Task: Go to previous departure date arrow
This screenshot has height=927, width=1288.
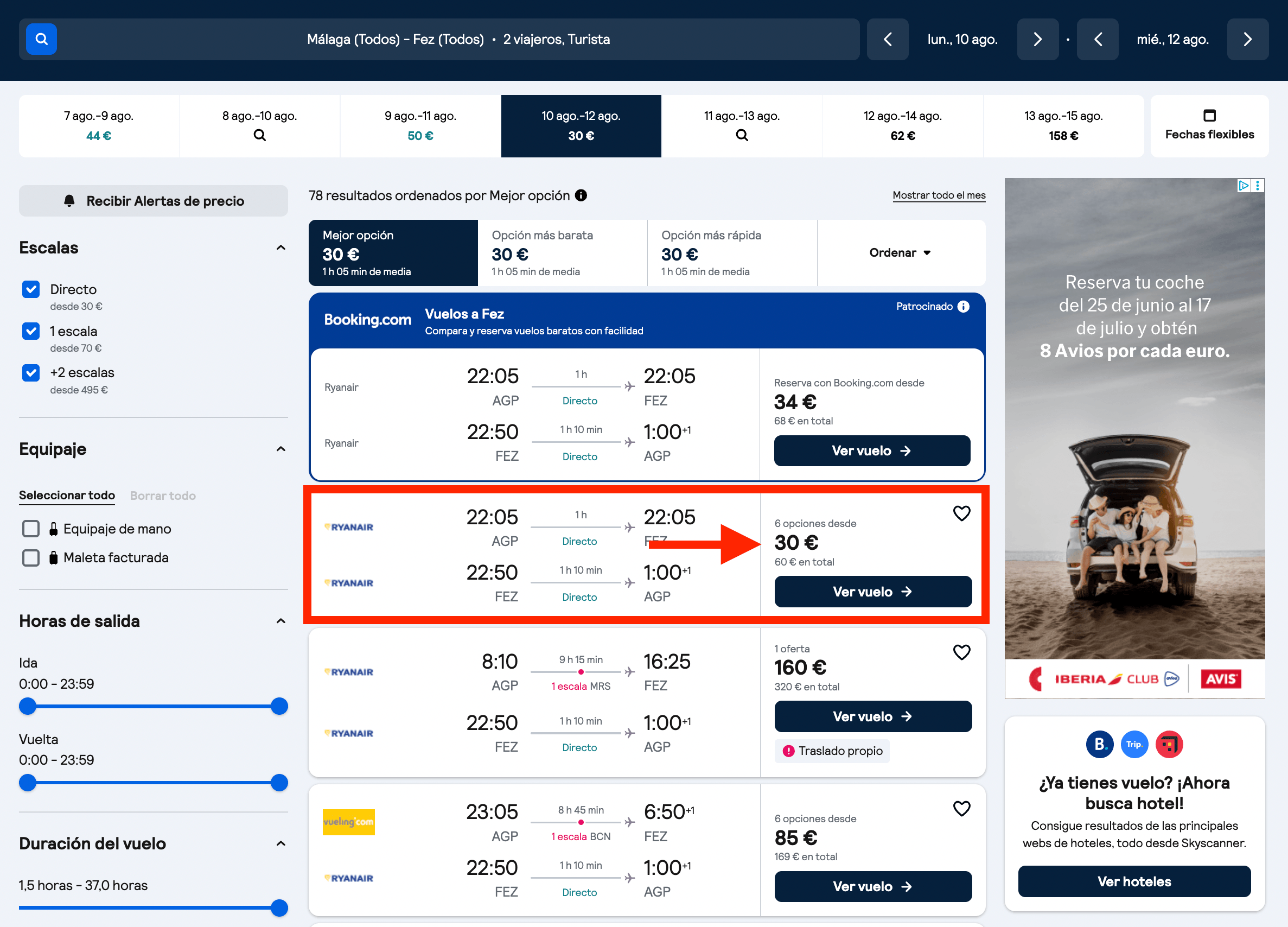Action: (x=888, y=39)
